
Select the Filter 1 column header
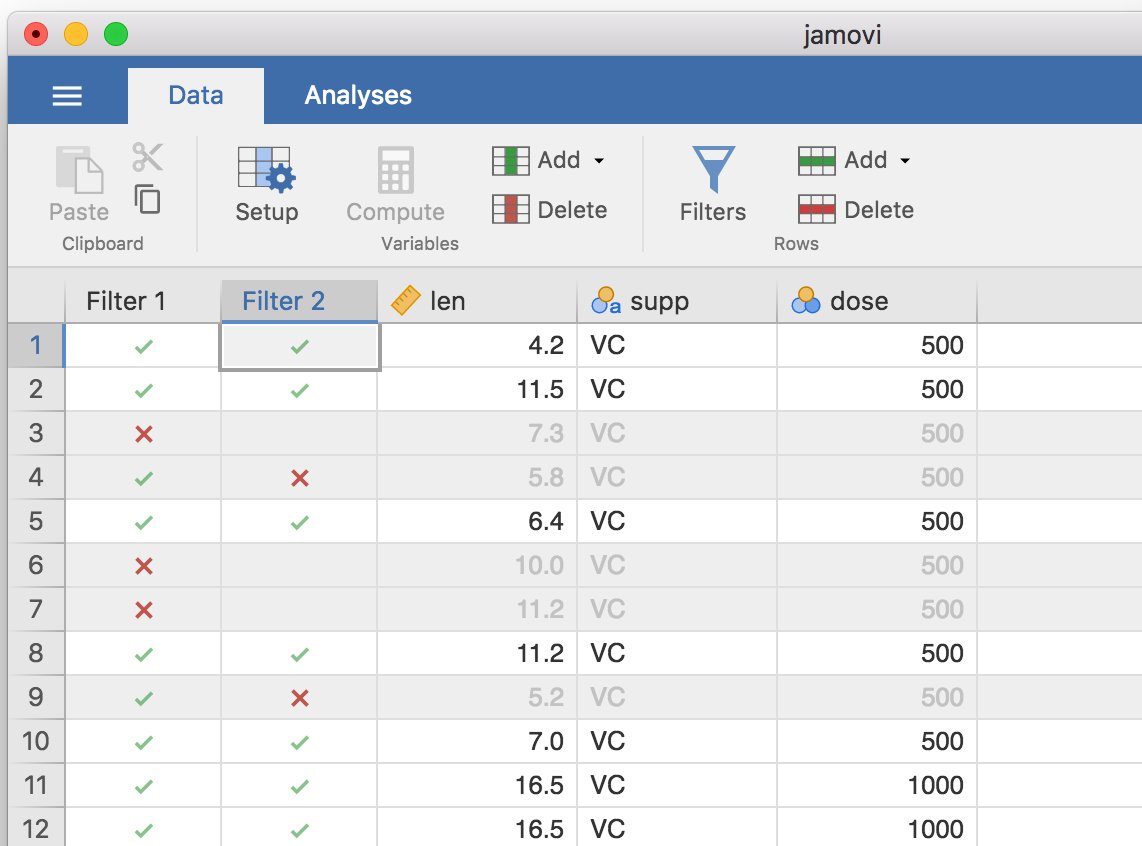(x=143, y=301)
